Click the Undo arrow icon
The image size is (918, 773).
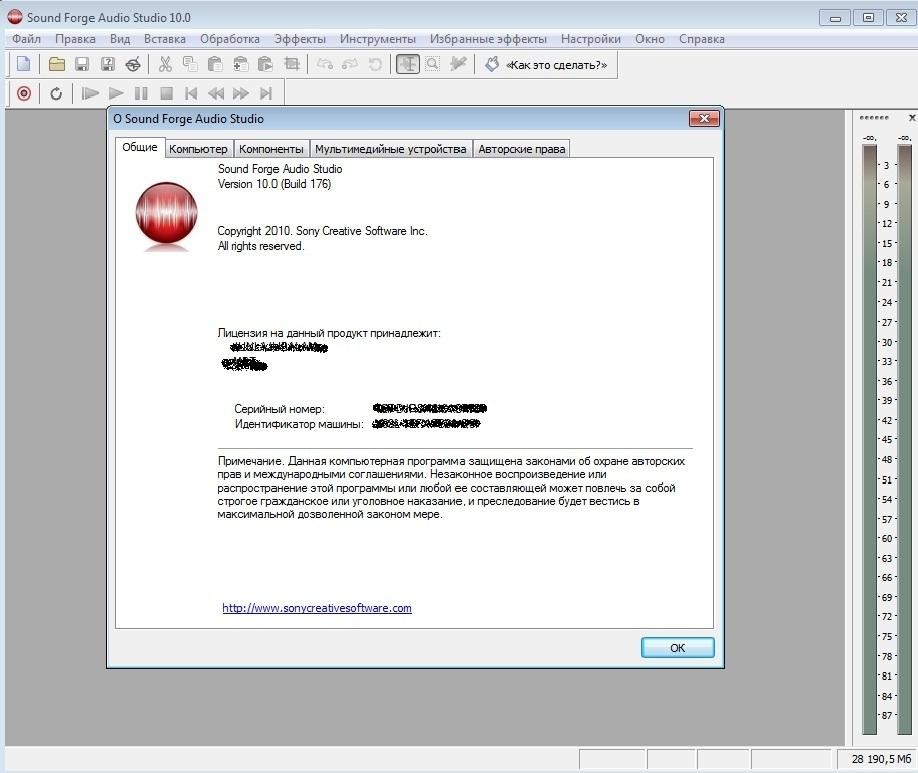[324, 64]
